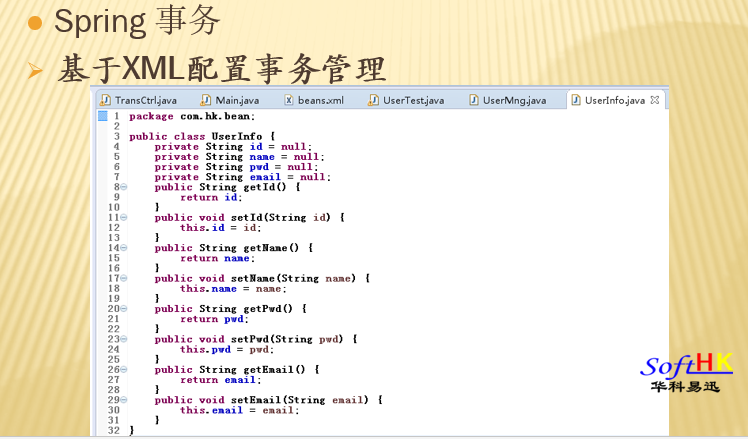
Task: Click the blue marker beside line 1
Action: coord(103,116)
